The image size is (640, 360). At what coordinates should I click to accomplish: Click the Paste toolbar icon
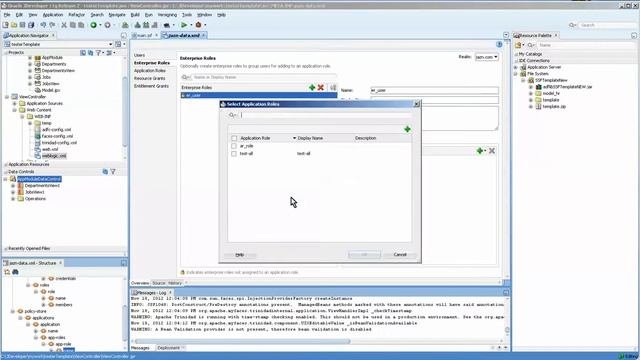click(81, 25)
